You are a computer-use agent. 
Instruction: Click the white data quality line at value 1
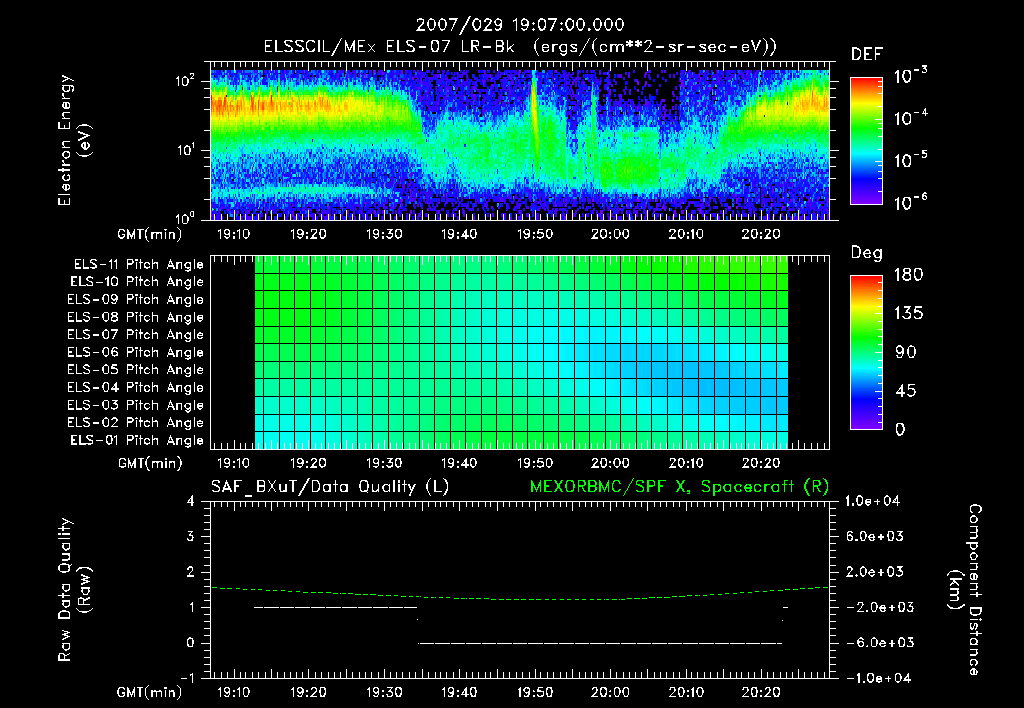tap(335, 607)
